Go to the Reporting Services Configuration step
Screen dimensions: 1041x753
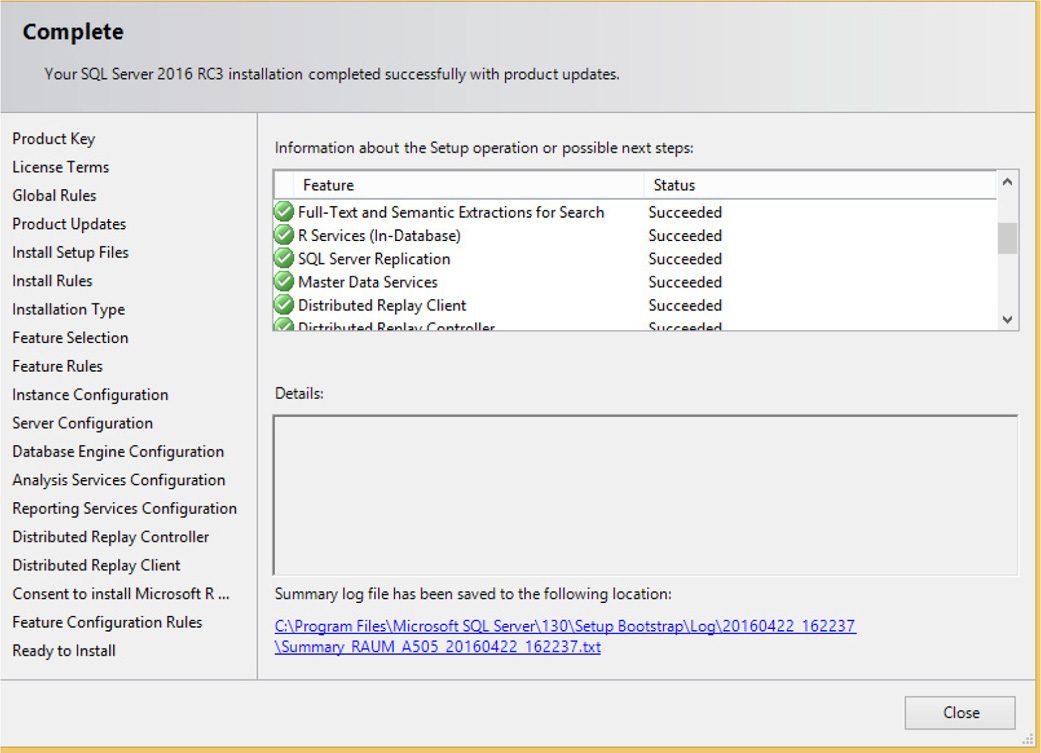coord(124,509)
